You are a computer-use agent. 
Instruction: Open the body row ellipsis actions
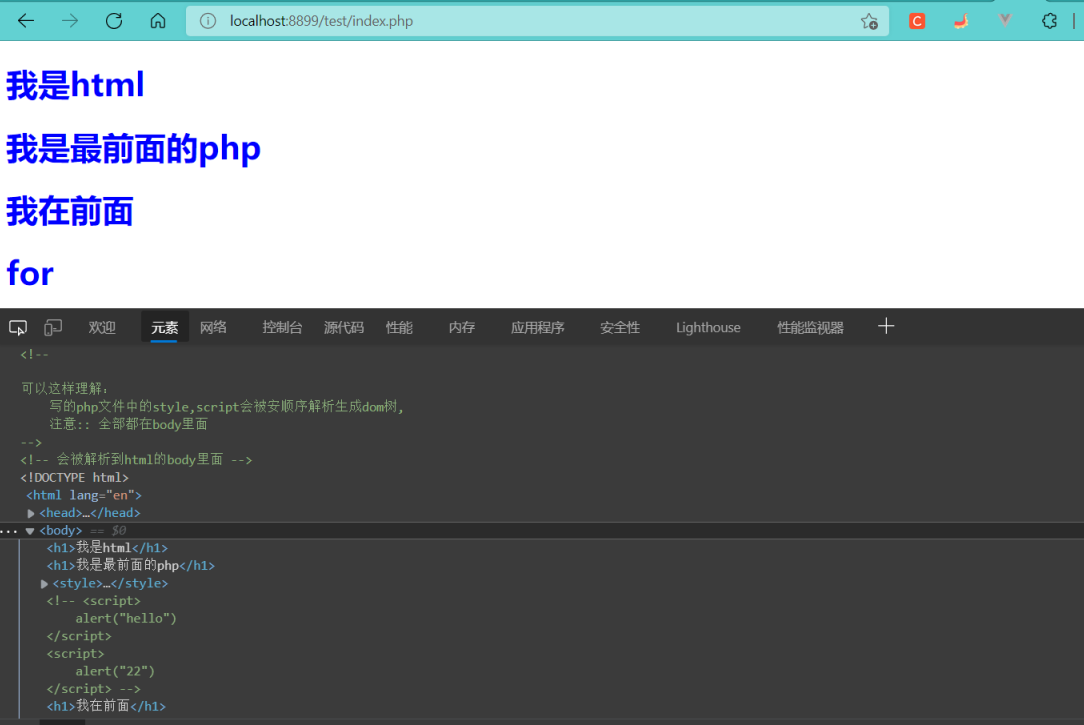9,531
